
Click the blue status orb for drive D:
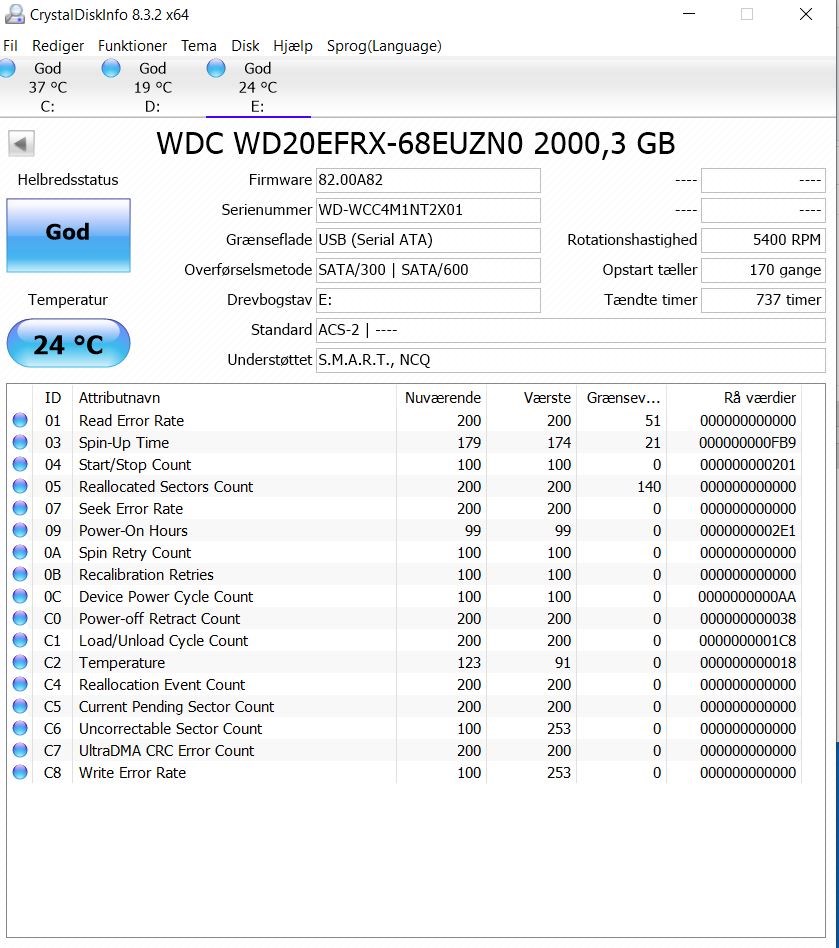(x=111, y=68)
